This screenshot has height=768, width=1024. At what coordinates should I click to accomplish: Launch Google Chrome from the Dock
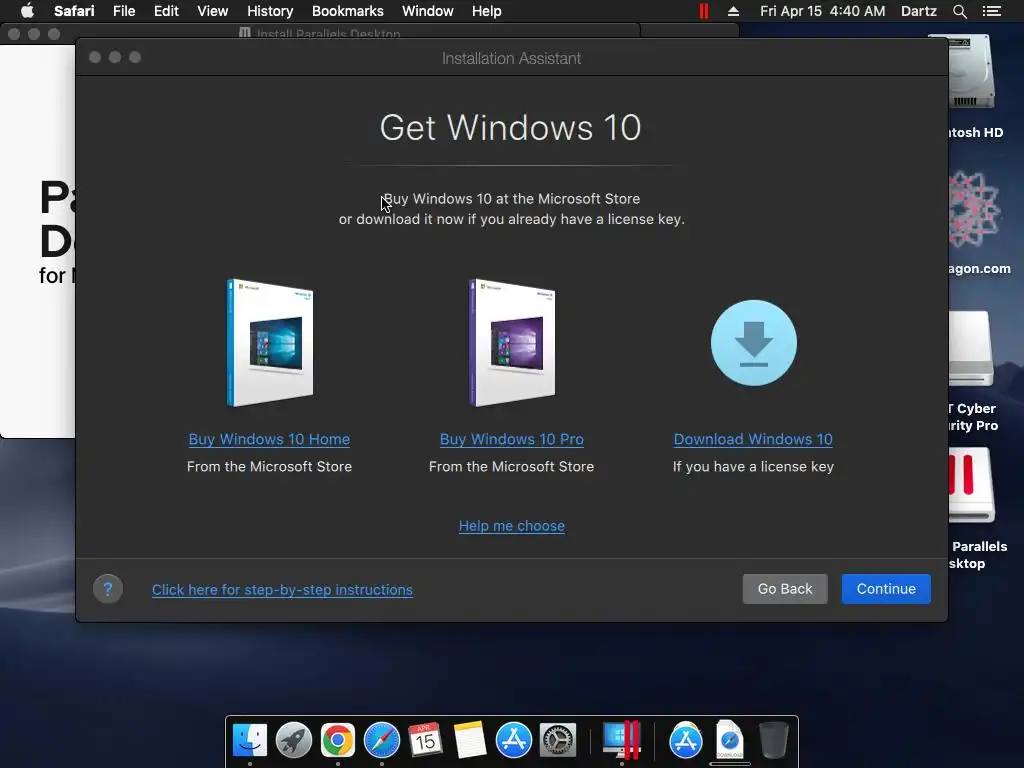coord(338,740)
